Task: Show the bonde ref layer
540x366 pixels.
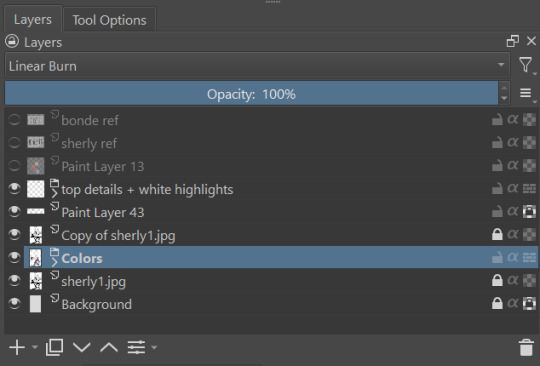Action: coord(14,120)
